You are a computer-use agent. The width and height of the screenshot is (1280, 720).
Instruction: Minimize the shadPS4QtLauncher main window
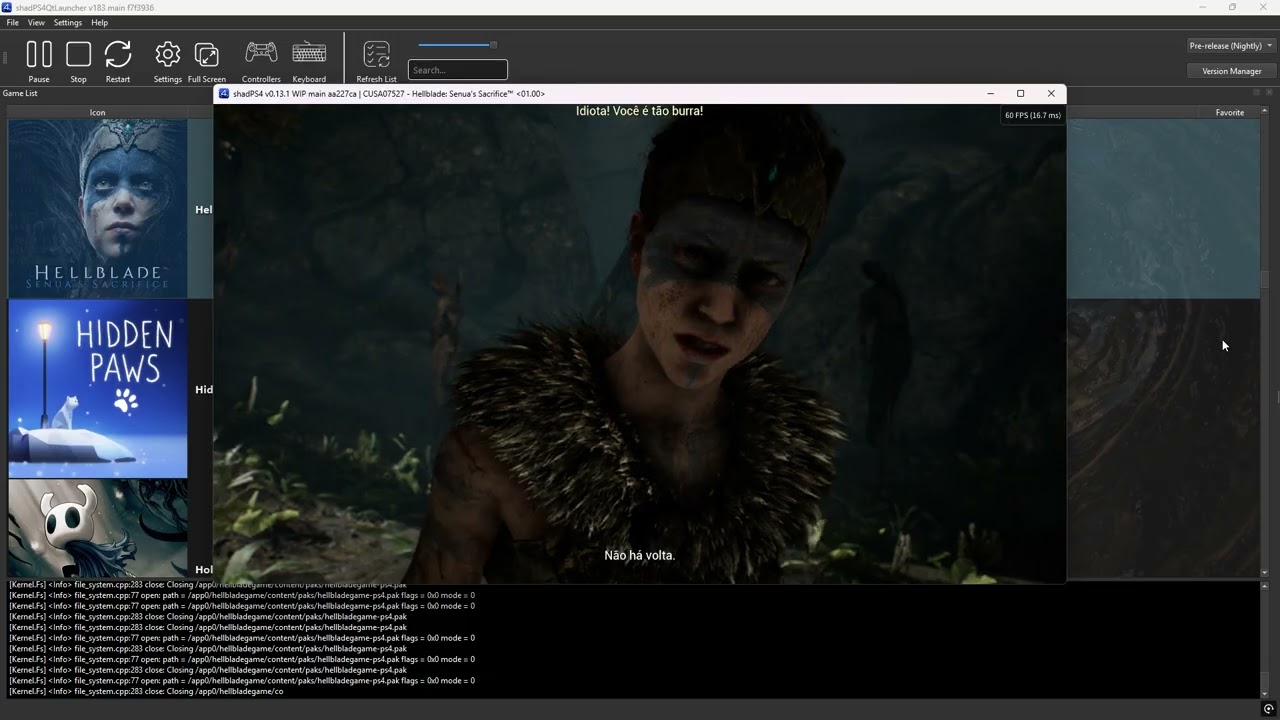1202,7
